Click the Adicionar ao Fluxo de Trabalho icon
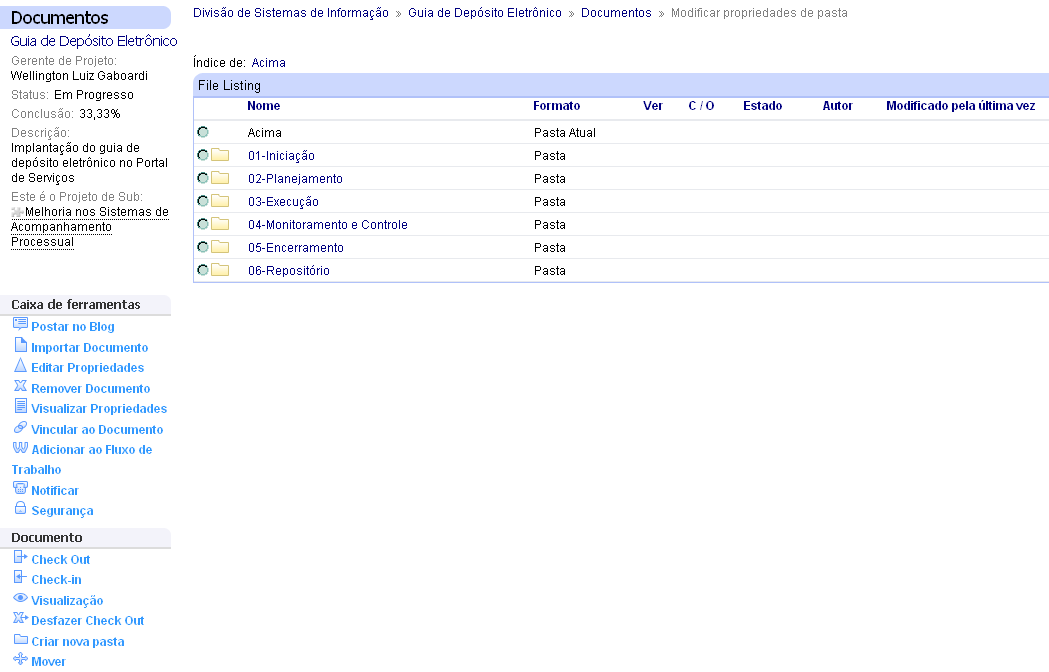This screenshot has width=1049, height=672. [x=21, y=448]
